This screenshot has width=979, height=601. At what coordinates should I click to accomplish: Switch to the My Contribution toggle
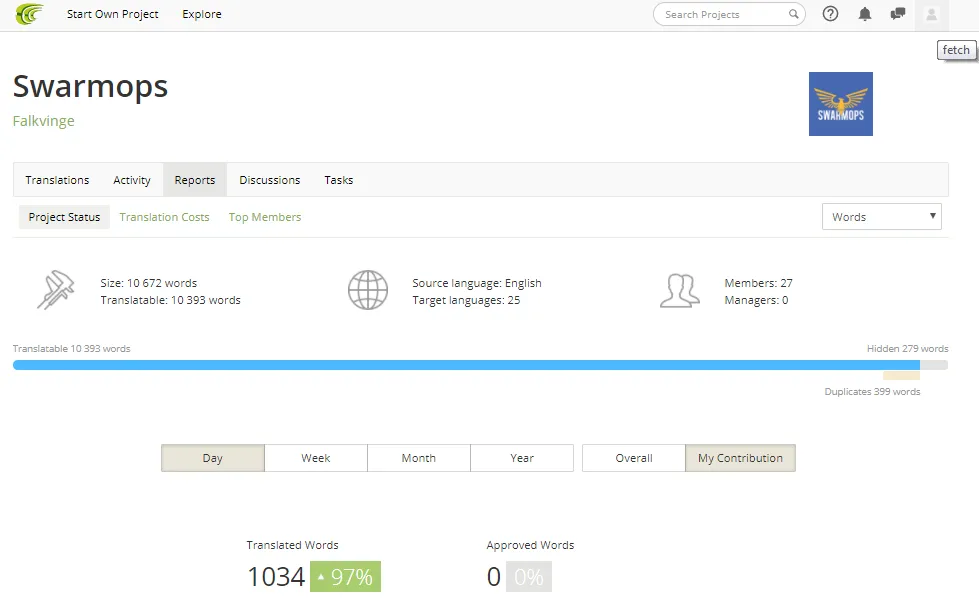[x=740, y=458]
